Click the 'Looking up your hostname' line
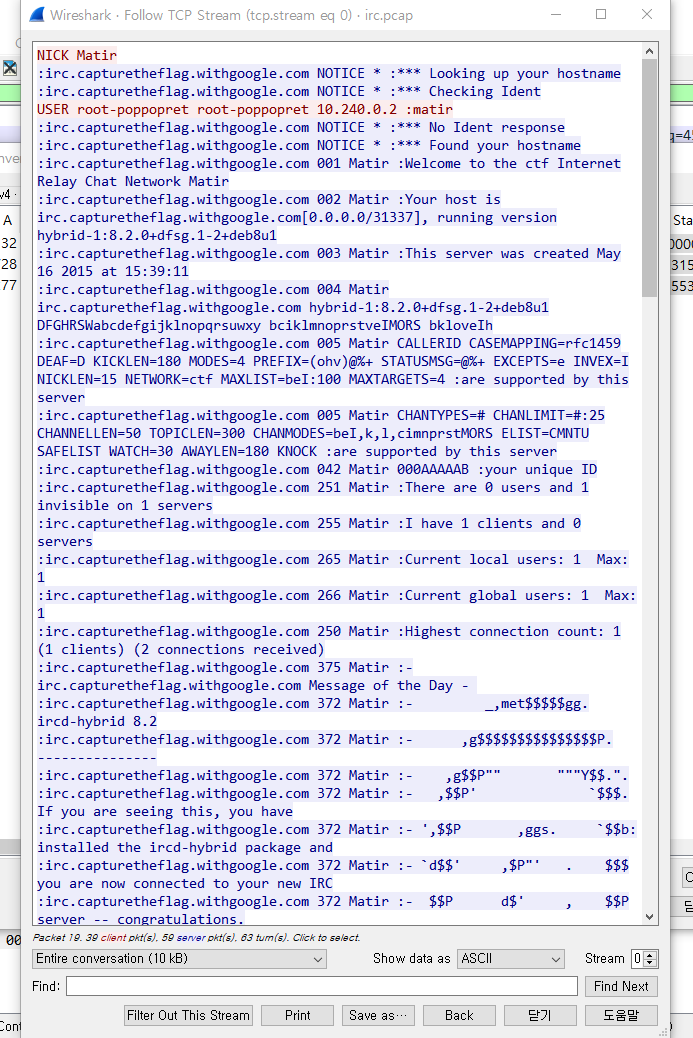The height and width of the screenshot is (1038, 693). [329, 73]
